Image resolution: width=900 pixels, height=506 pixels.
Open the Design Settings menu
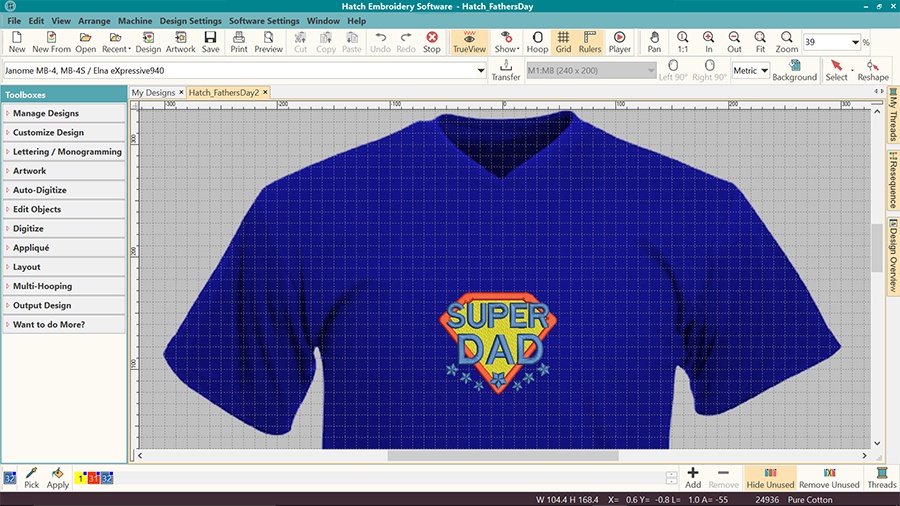pos(190,21)
